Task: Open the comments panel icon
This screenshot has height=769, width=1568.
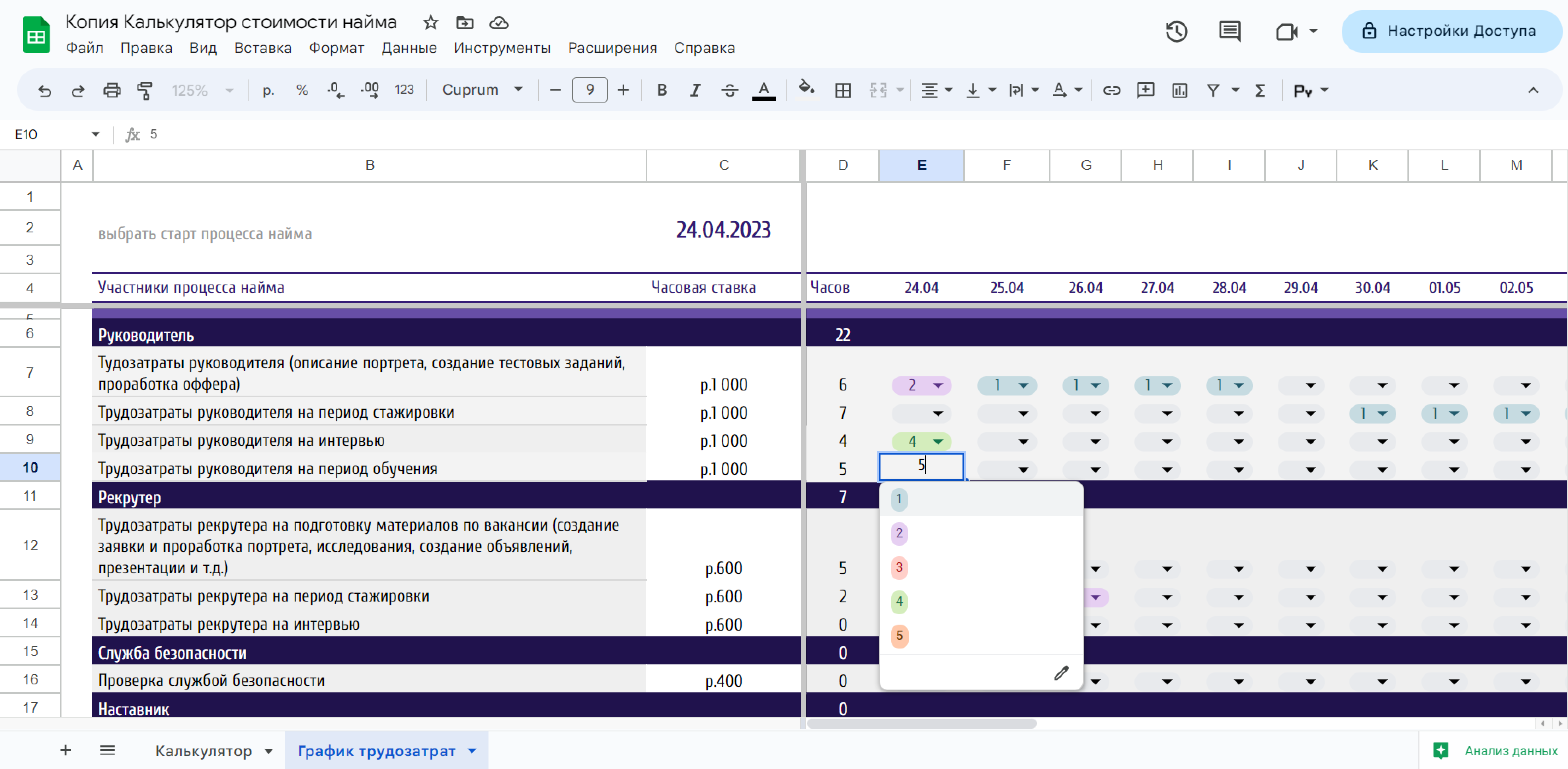Action: (1229, 31)
